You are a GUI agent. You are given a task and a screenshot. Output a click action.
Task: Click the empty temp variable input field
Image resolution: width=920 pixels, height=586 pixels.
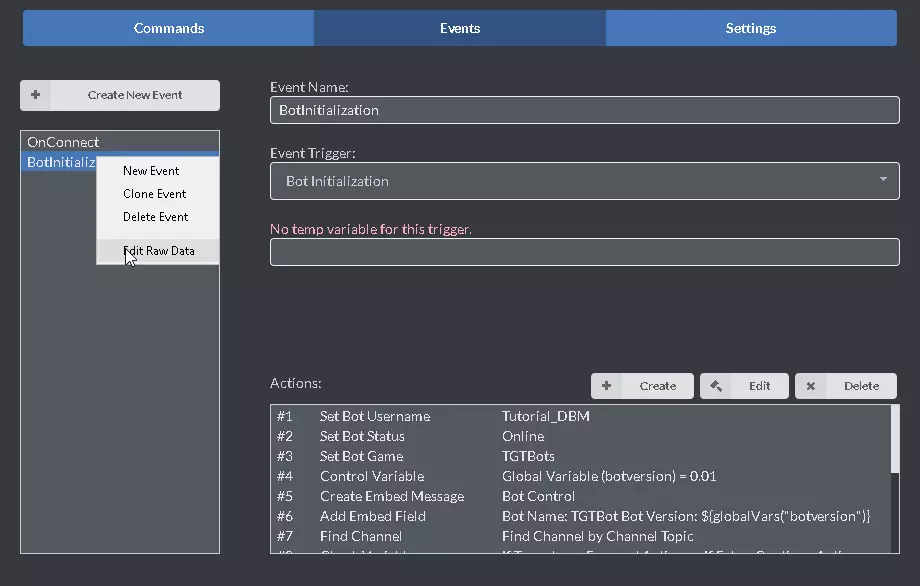584,252
